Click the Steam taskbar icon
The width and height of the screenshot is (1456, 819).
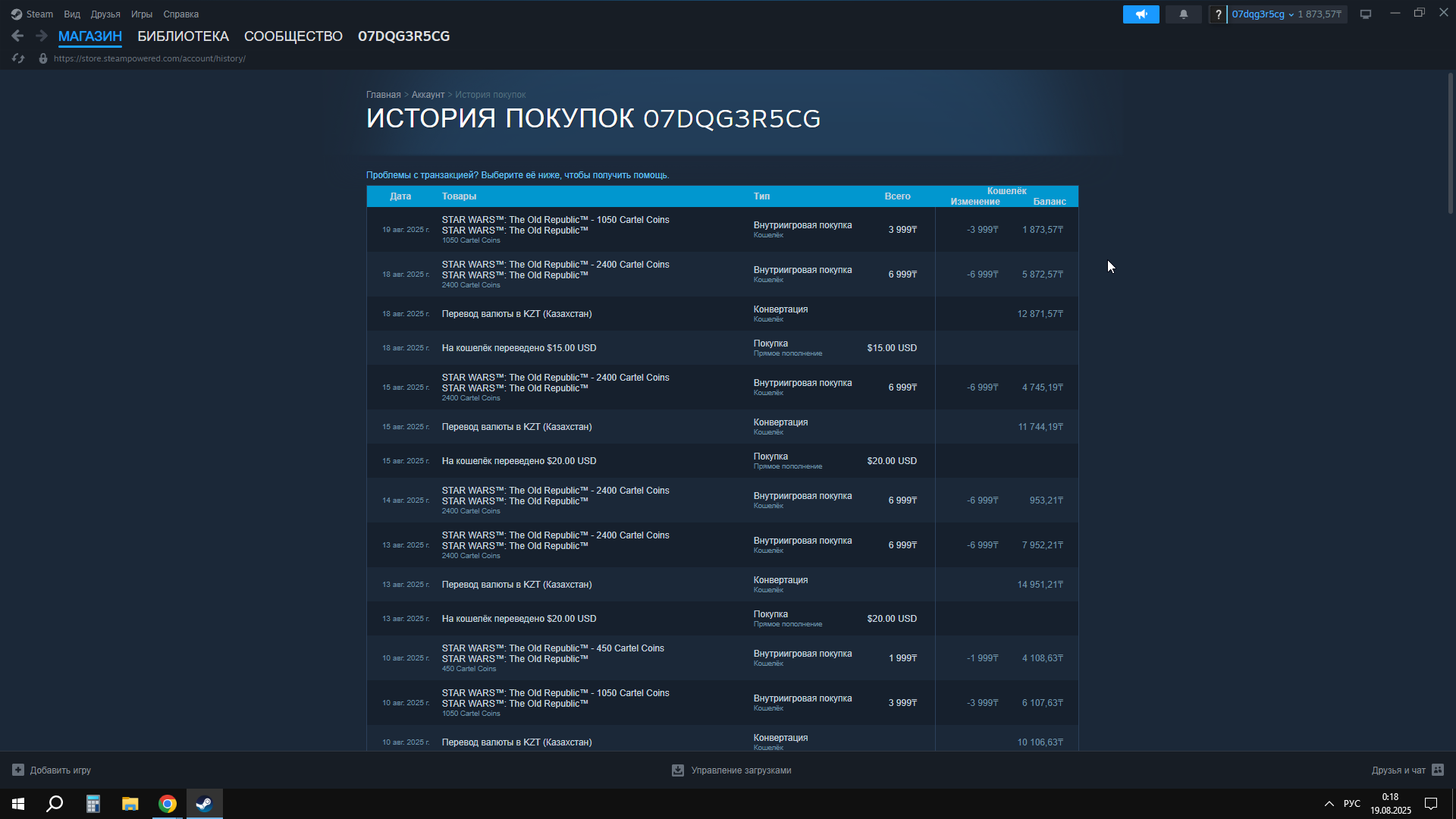pos(204,804)
